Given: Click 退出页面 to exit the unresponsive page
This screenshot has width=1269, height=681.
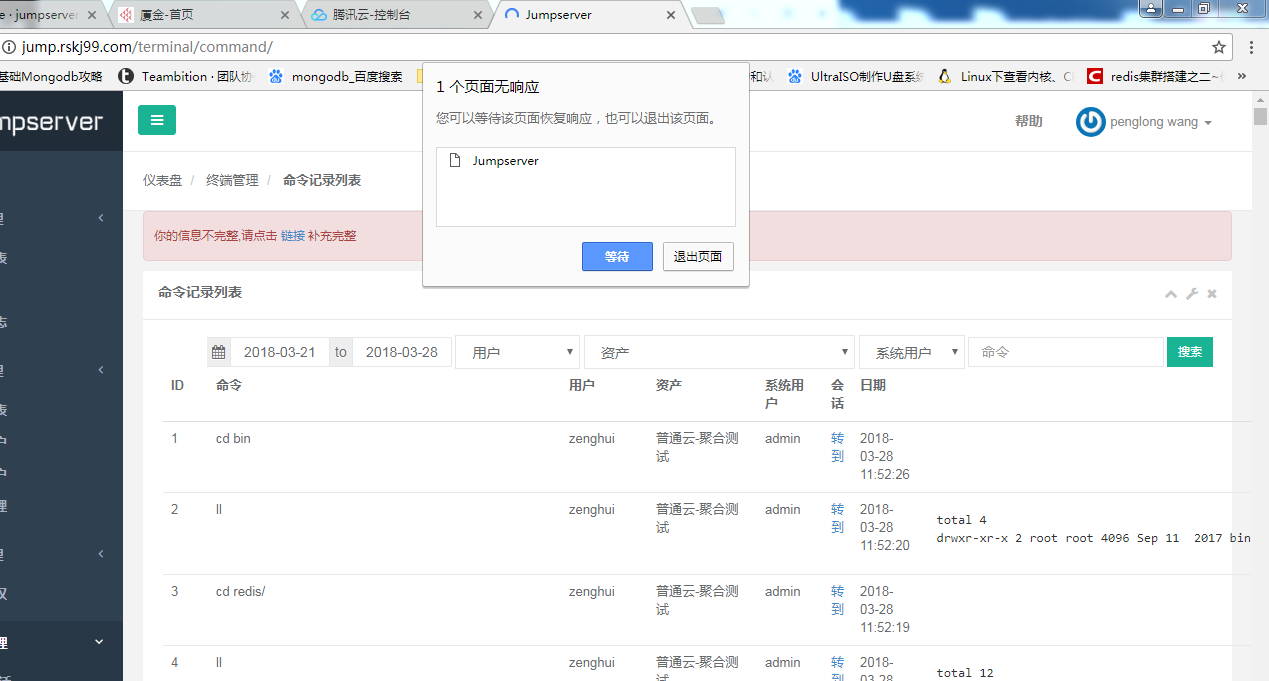Looking at the screenshot, I should click(x=698, y=256).
